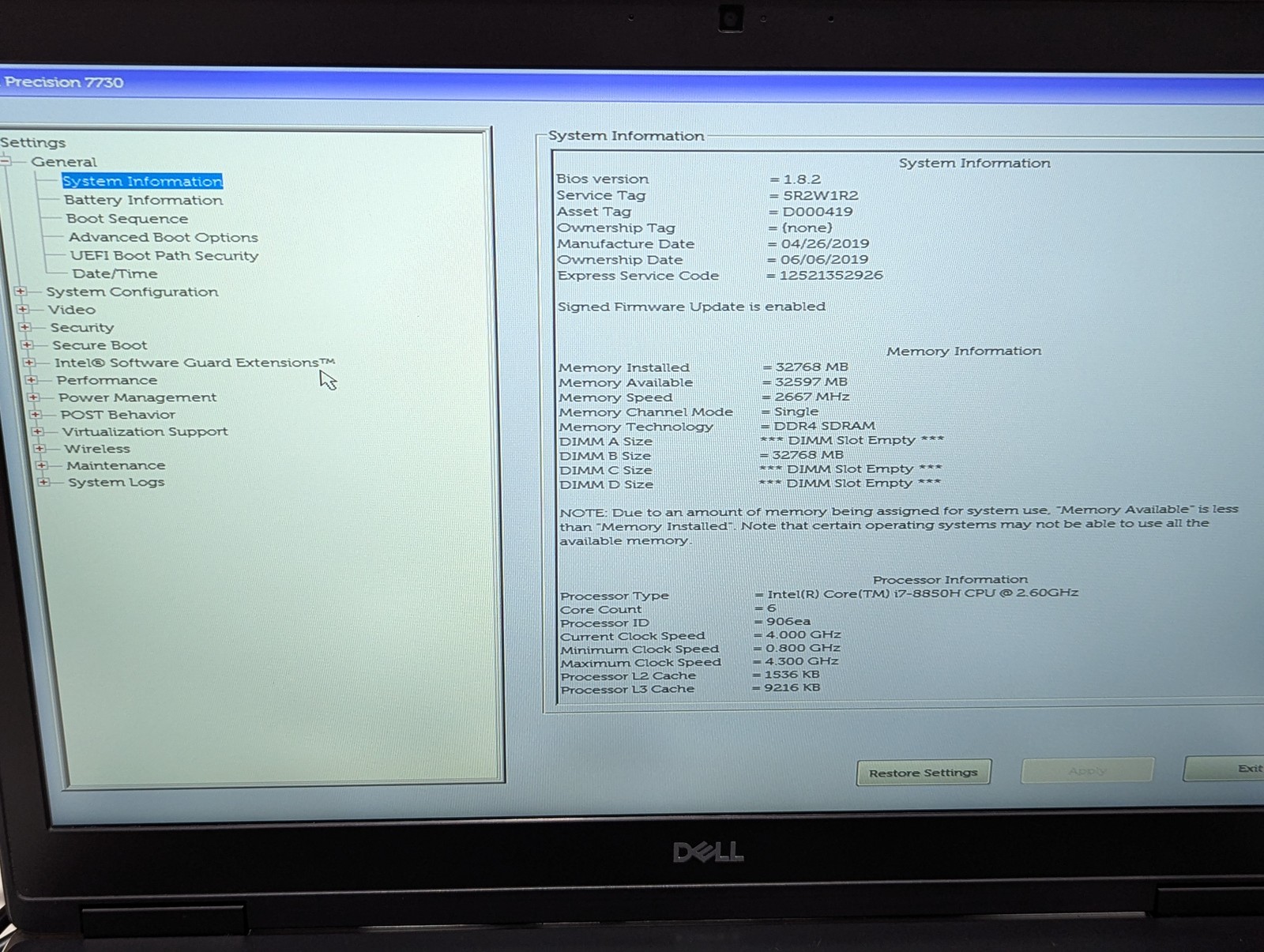The image size is (1264, 952).
Task: Click Maximum Clock Speed value 4.300 GHz
Action: 801,661
